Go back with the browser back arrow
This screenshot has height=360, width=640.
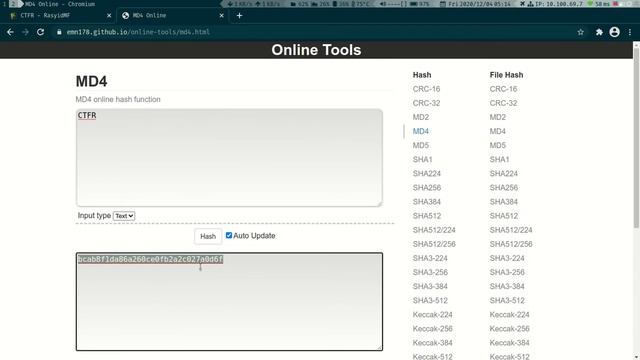pos(10,32)
